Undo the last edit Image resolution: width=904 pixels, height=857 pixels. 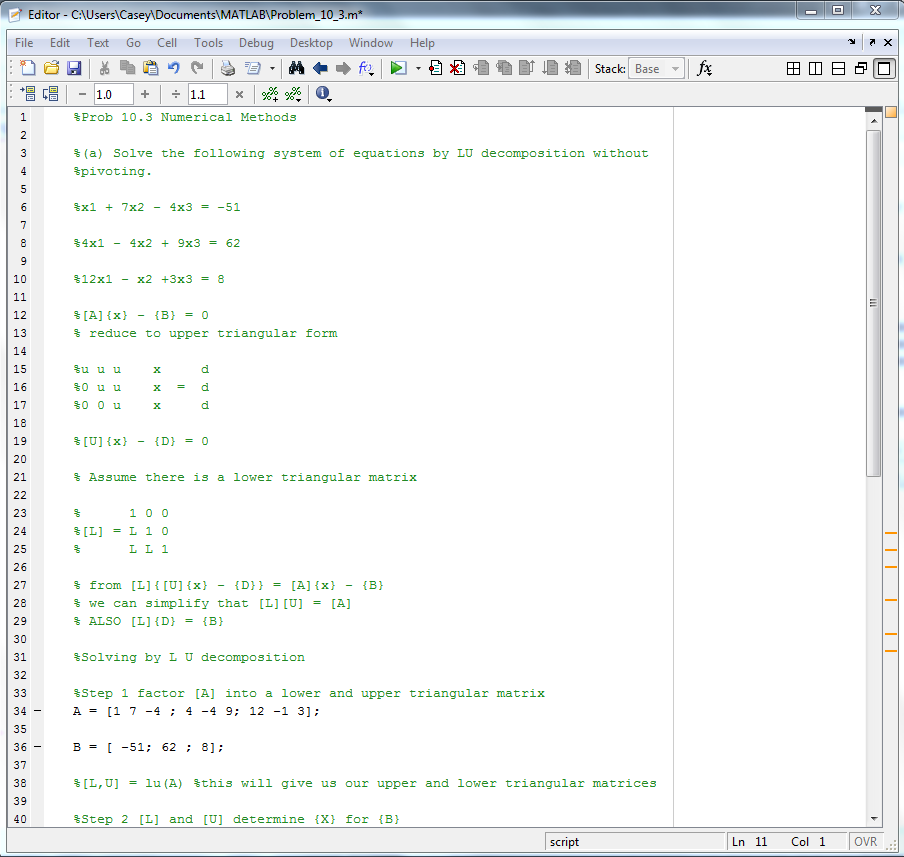point(172,68)
